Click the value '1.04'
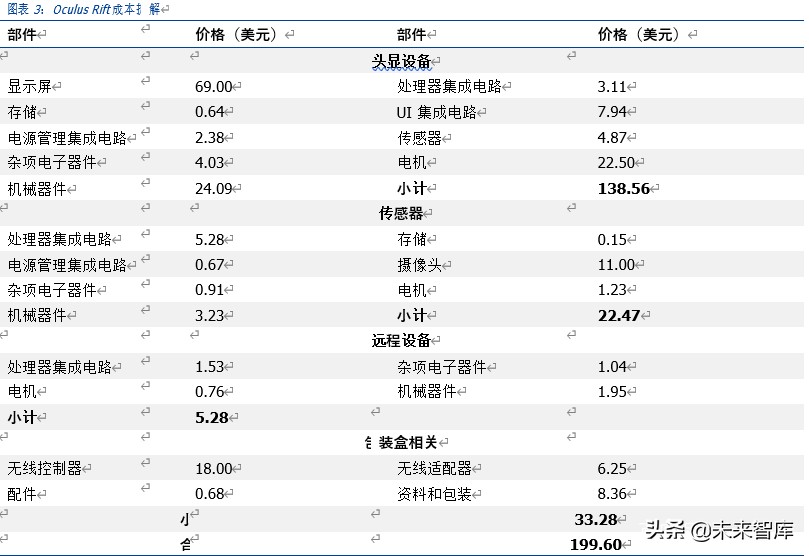The width and height of the screenshot is (809, 556). click(x=612, y=367)
